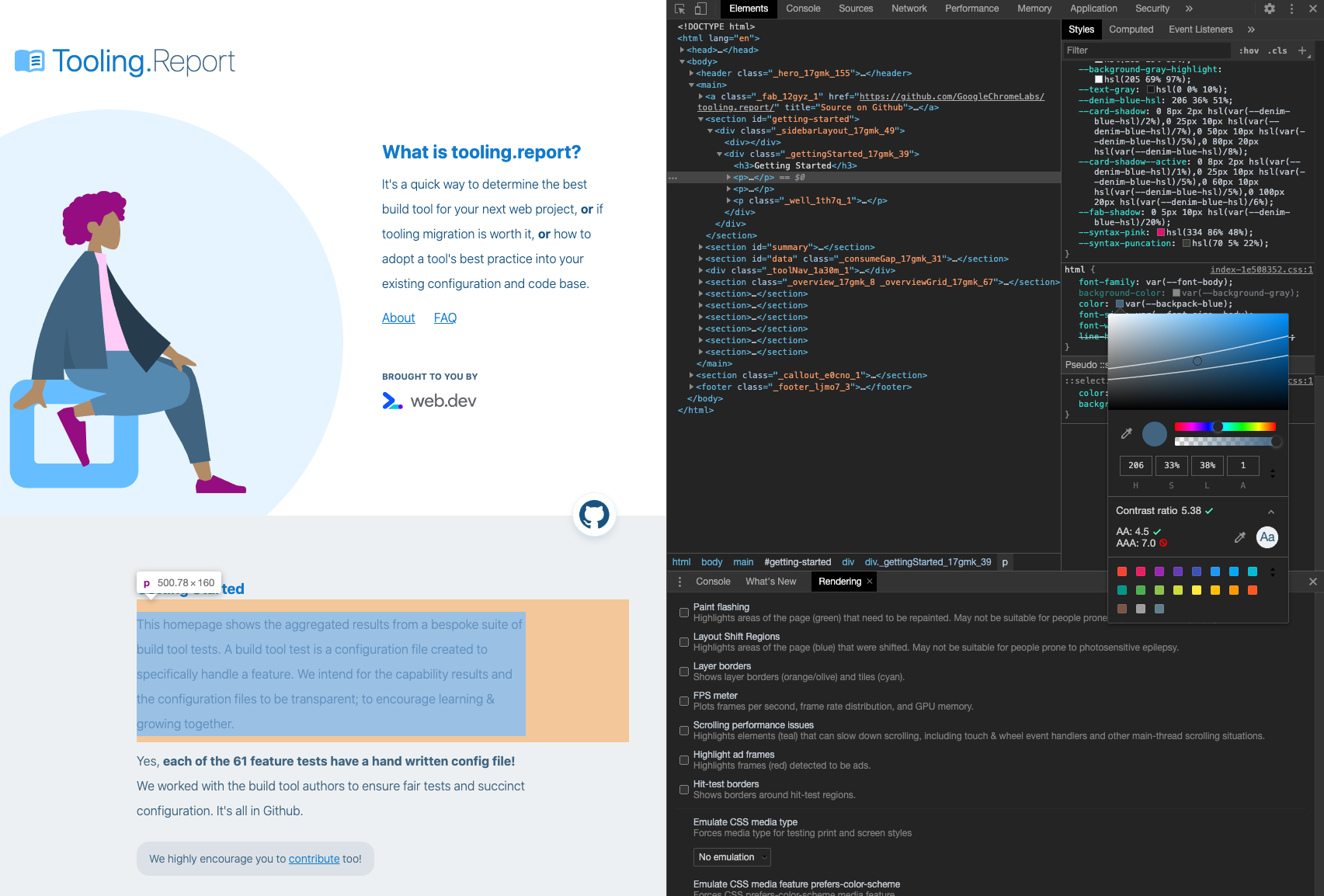This screenshot has width=1324, height=896.
Task: Open the Network panel
Action: [x=909, y=9]
